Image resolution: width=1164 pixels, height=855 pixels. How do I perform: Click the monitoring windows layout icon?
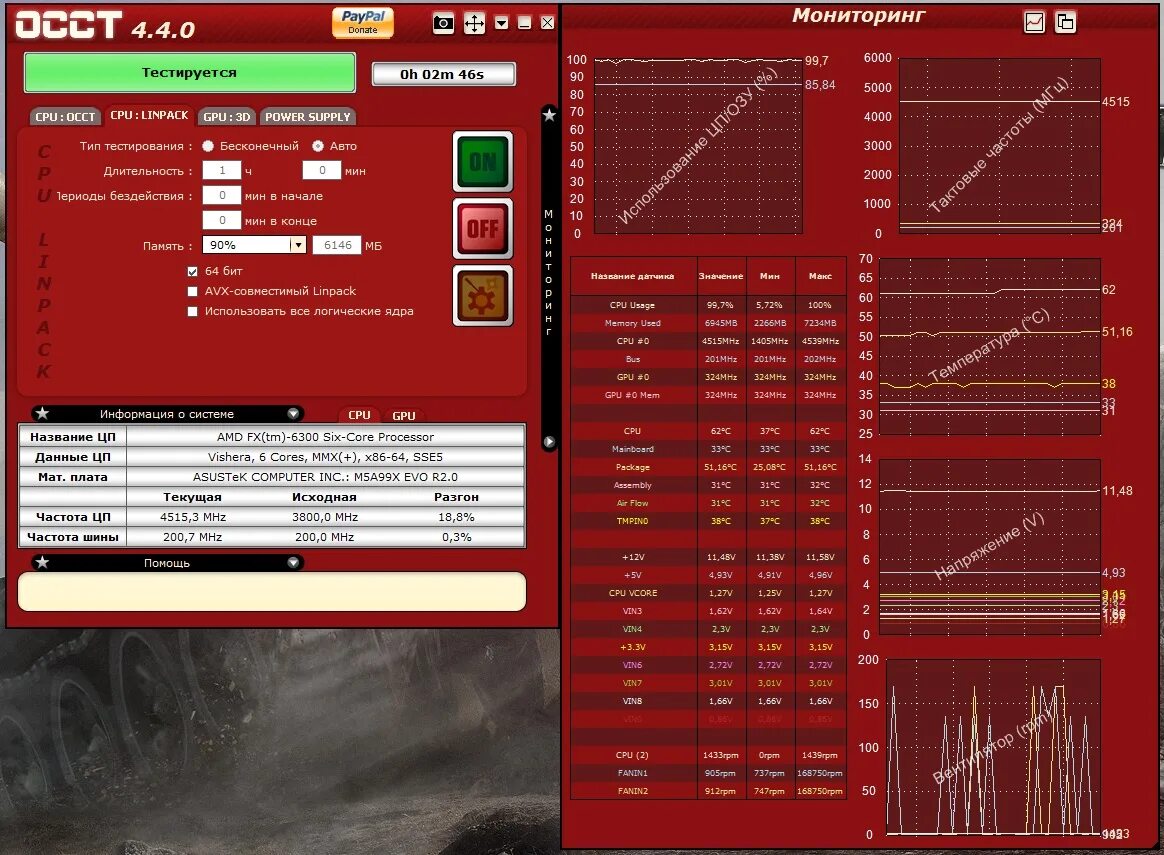click(1065, 22)
